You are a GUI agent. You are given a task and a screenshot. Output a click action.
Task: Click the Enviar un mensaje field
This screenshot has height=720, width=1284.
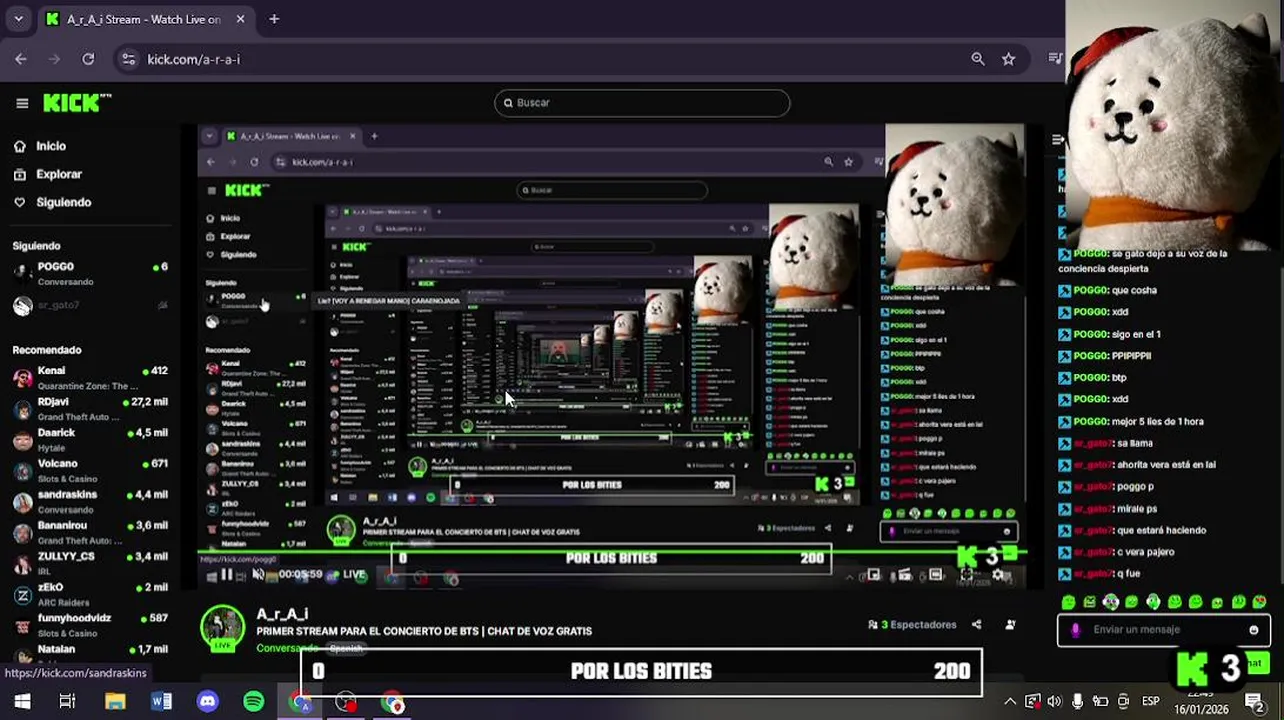[1165, 630]
